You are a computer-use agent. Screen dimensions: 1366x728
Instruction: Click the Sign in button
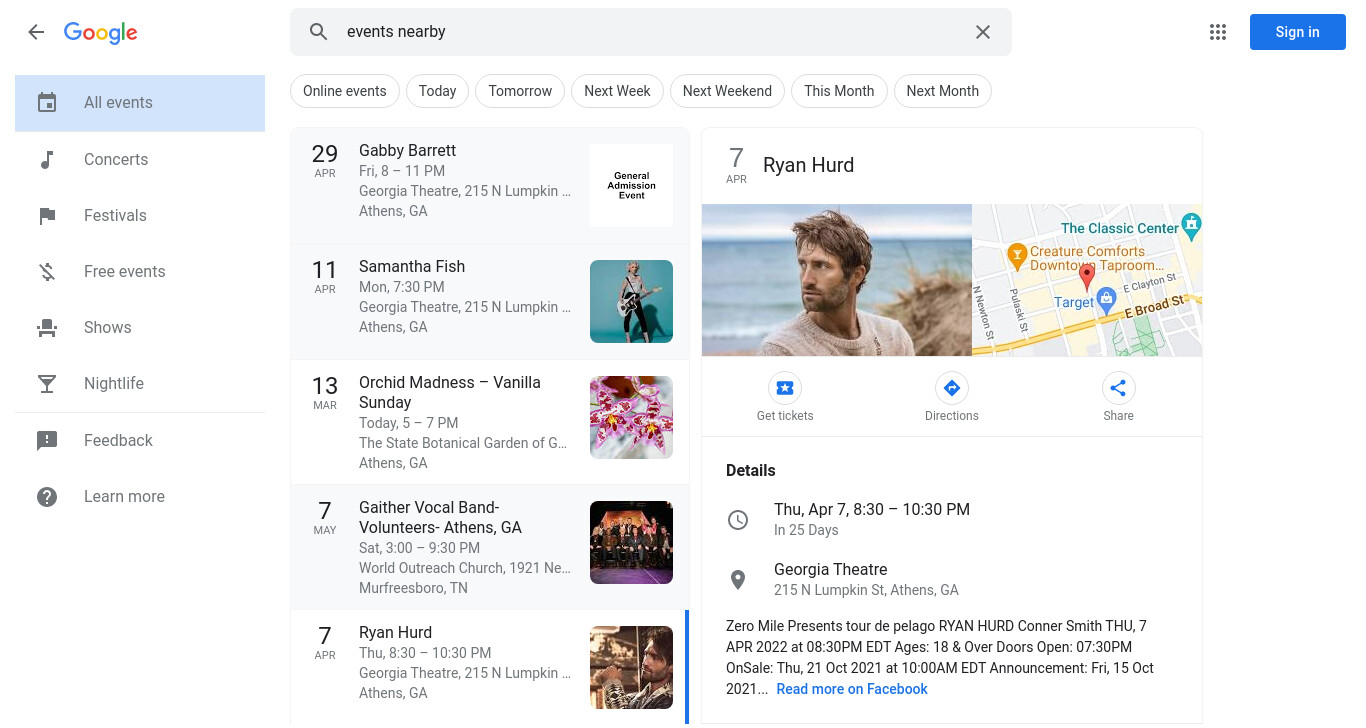click(x=1297, y=32)
